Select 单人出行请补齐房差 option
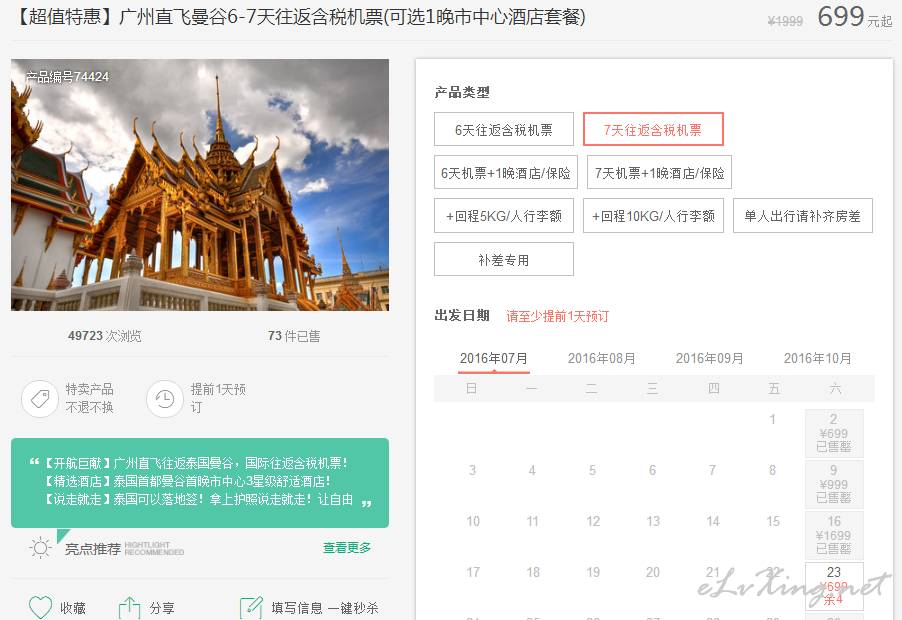902x620 pixels. [x=802, y=216]
